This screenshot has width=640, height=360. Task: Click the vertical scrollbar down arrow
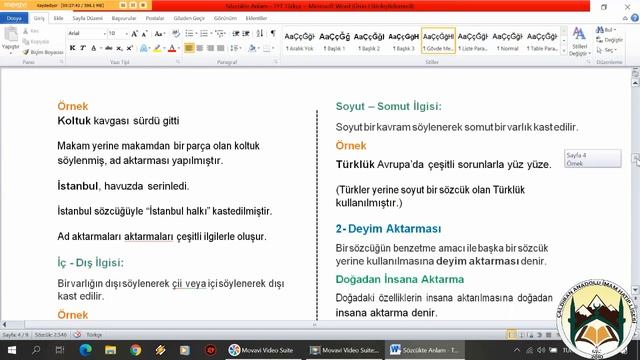click(635, 290)
